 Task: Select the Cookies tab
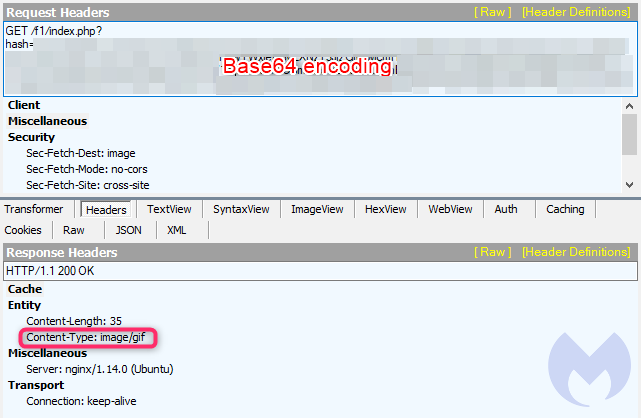[23, 230]
